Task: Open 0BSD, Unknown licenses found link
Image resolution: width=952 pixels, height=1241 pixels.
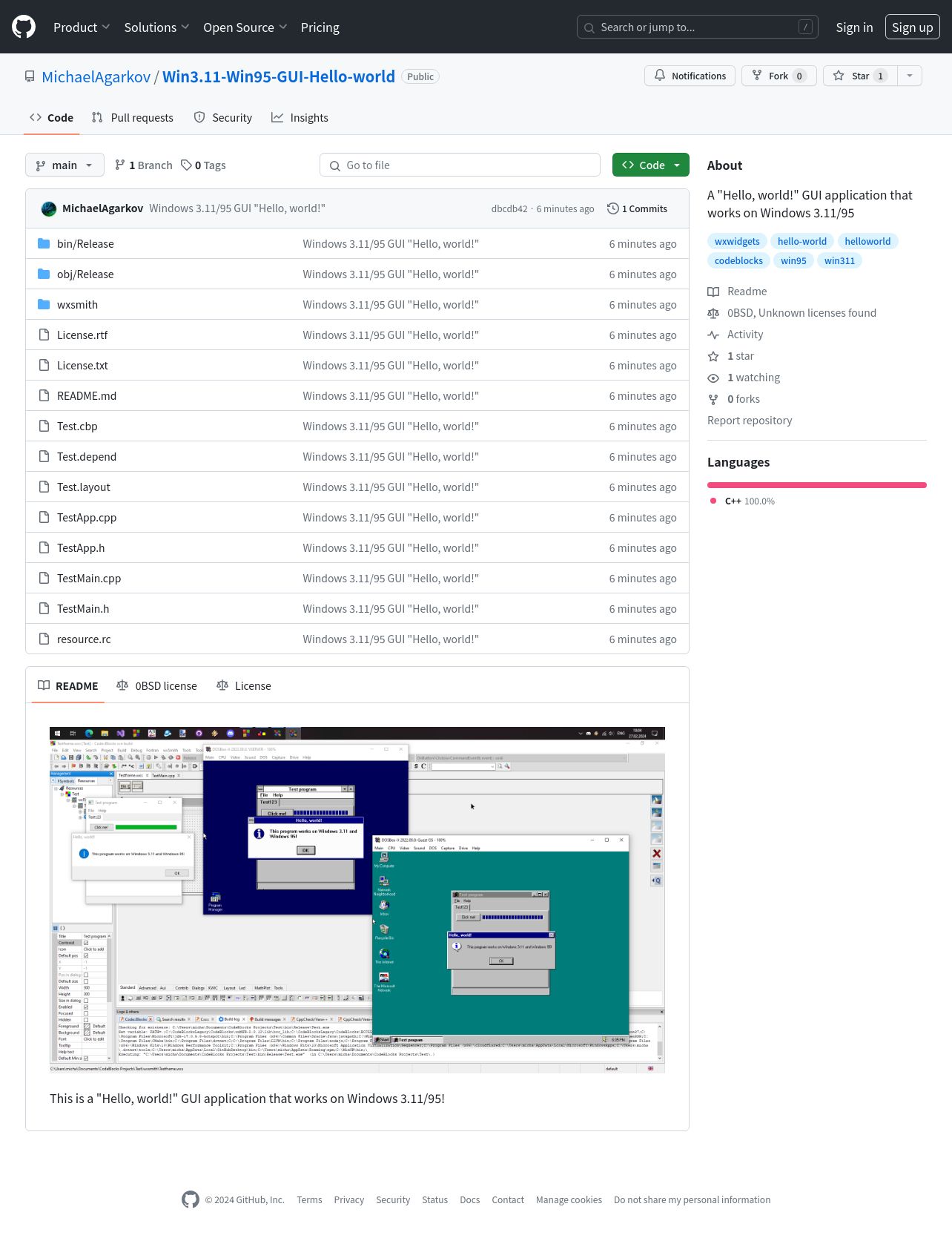Action: pos(792,313)
